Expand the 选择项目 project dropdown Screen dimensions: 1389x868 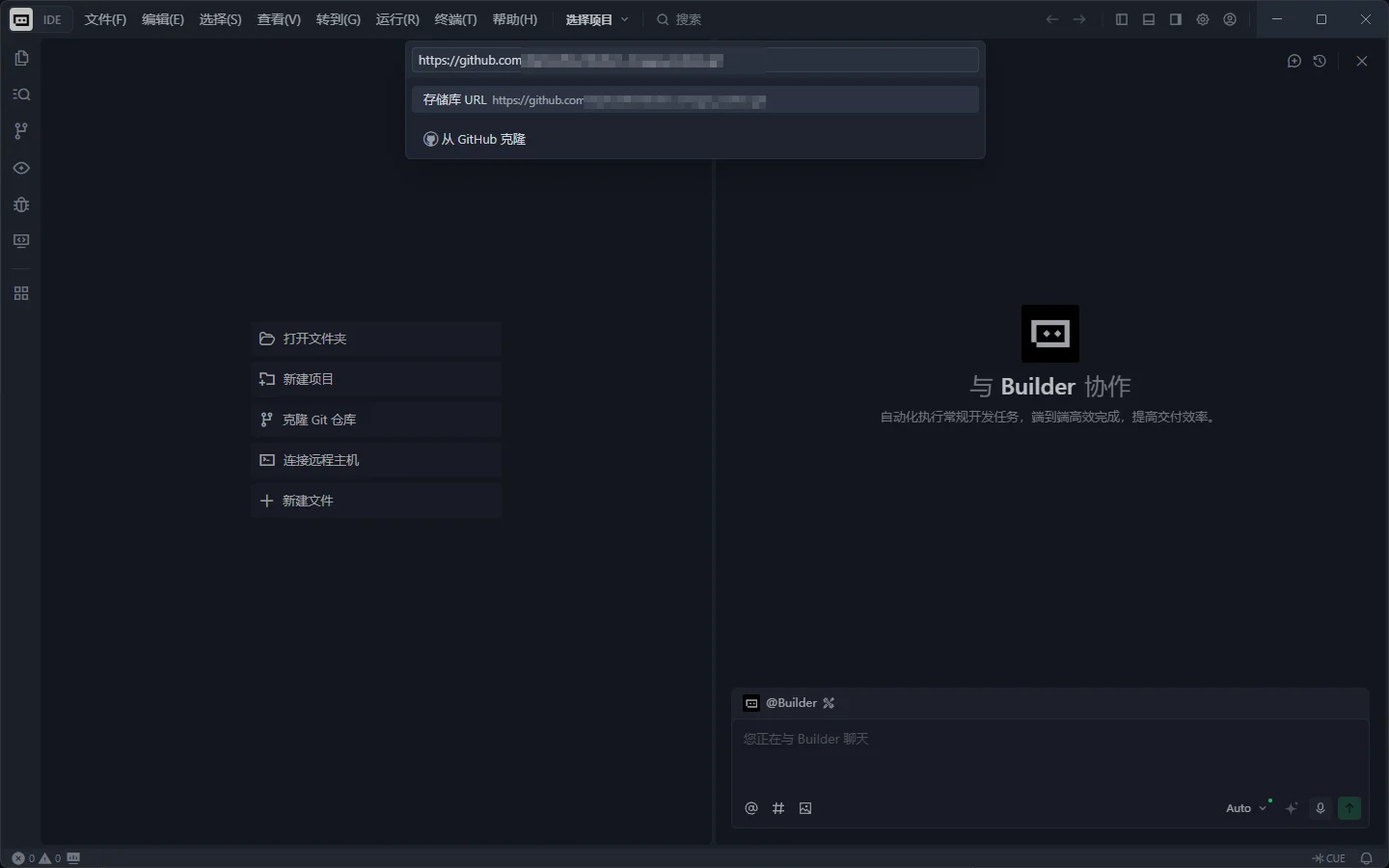pos(597,19)
